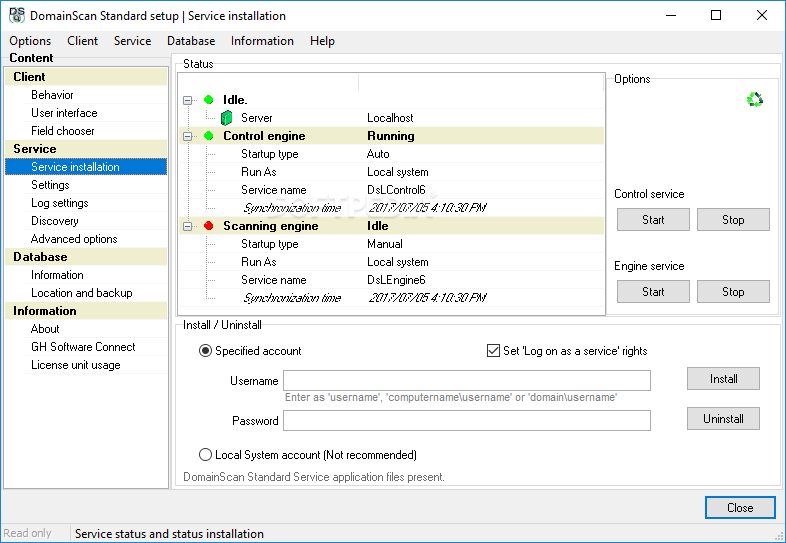Select the Specified account radio button

tap(205, 350)
